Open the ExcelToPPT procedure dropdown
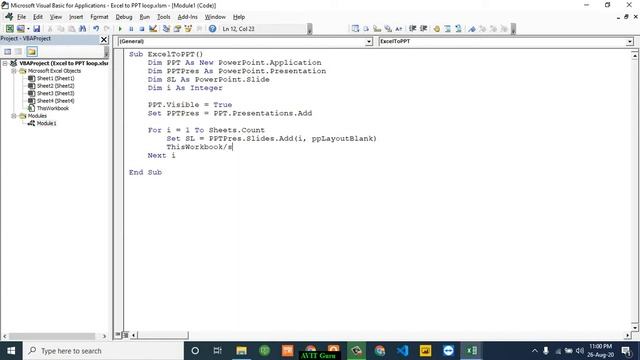Image resolution: width=640 pixels, height=360 pixels. [x=629, y=41]
